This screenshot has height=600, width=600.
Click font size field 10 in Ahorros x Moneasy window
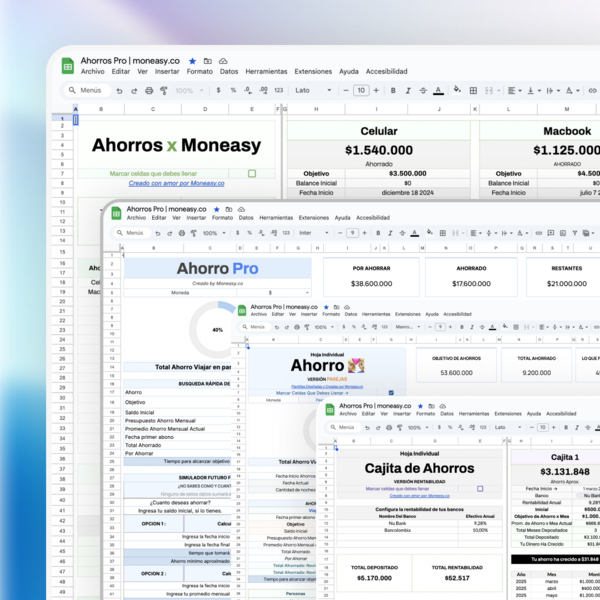click(x=361, y=91)
